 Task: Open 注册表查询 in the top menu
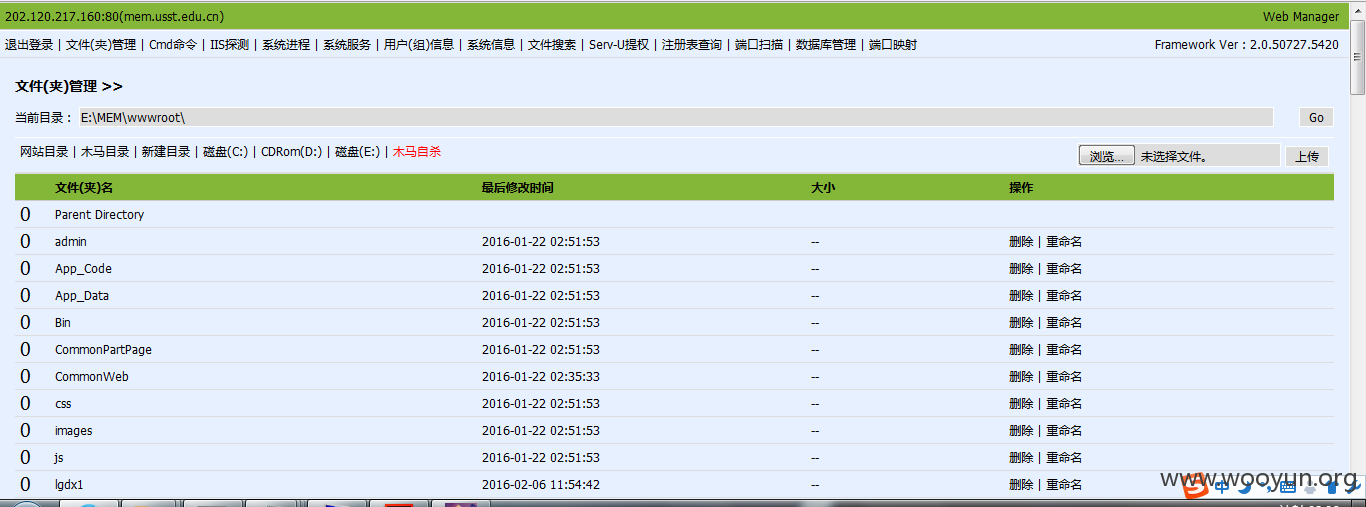coord(692,45)
